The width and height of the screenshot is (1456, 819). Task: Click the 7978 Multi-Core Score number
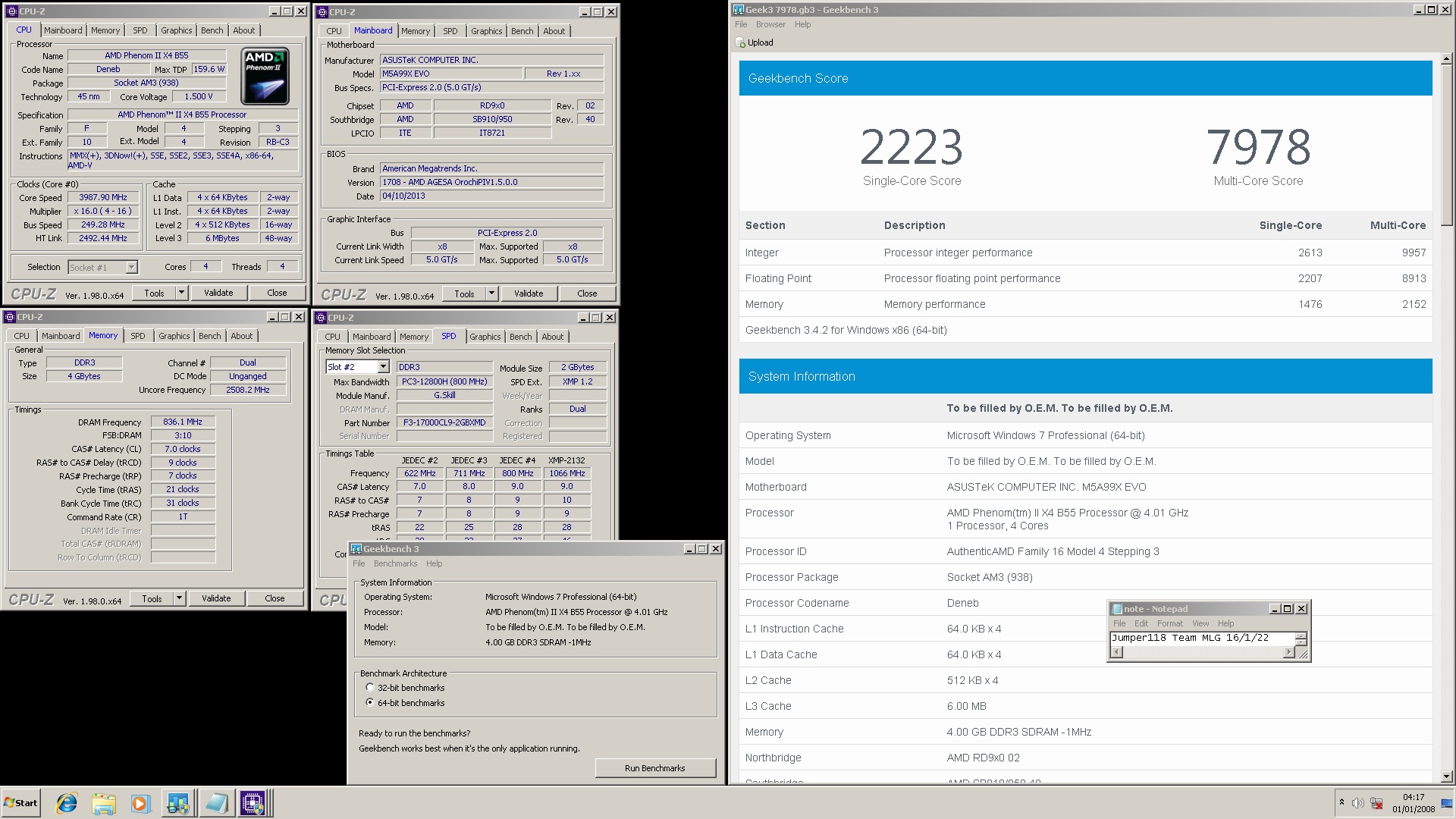[1258, 147]
